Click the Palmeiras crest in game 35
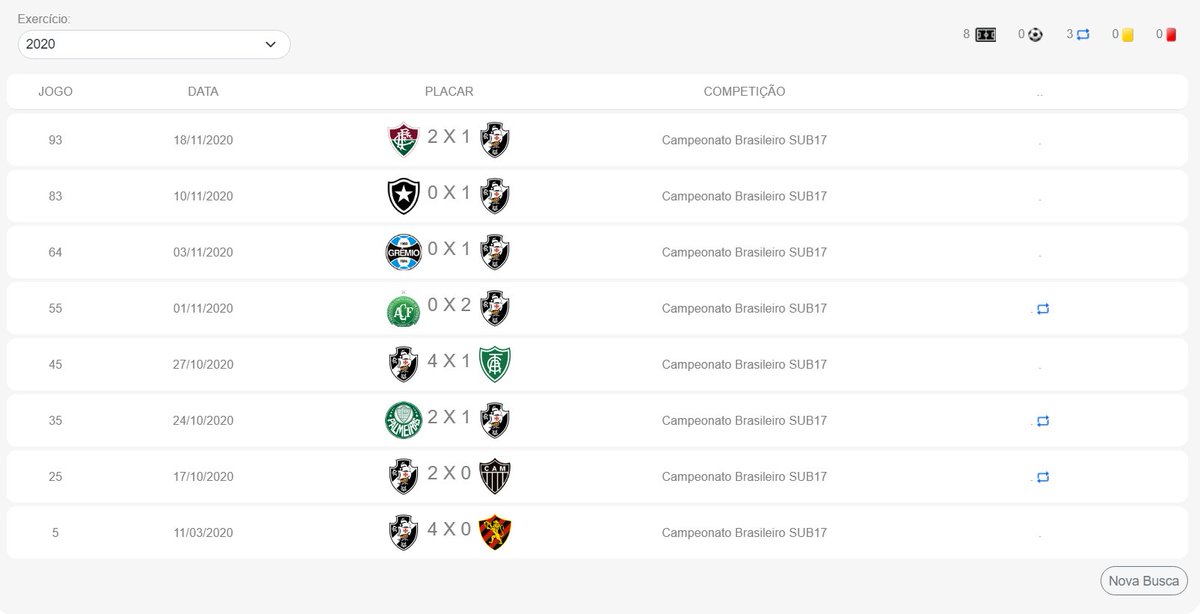 [x=404, y=420]
